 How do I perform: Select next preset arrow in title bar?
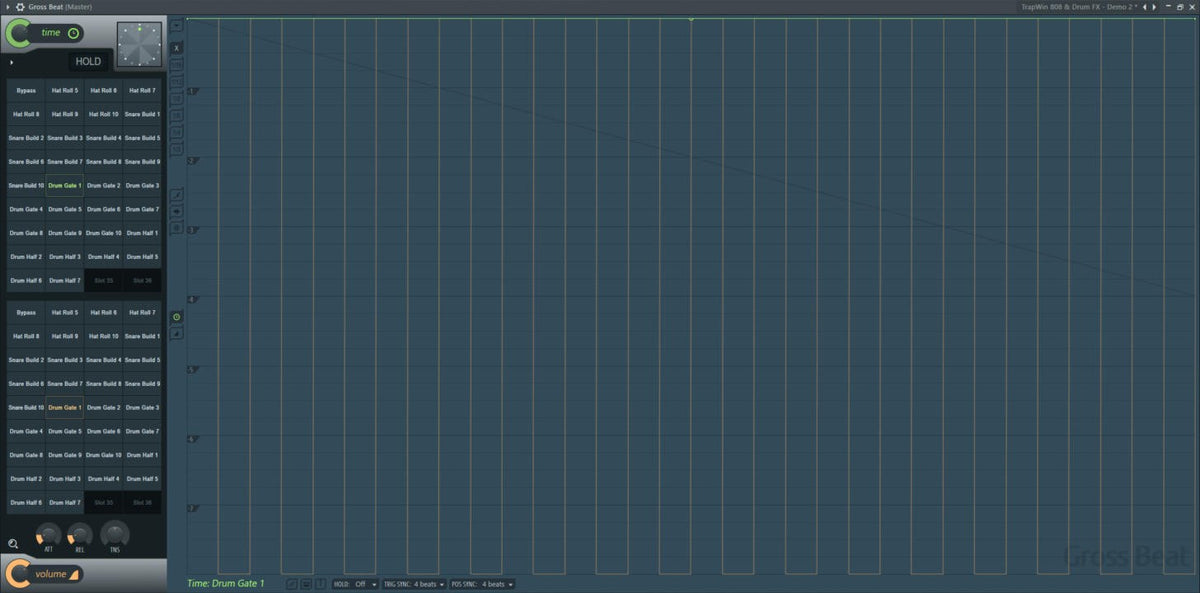point(1154,7)
